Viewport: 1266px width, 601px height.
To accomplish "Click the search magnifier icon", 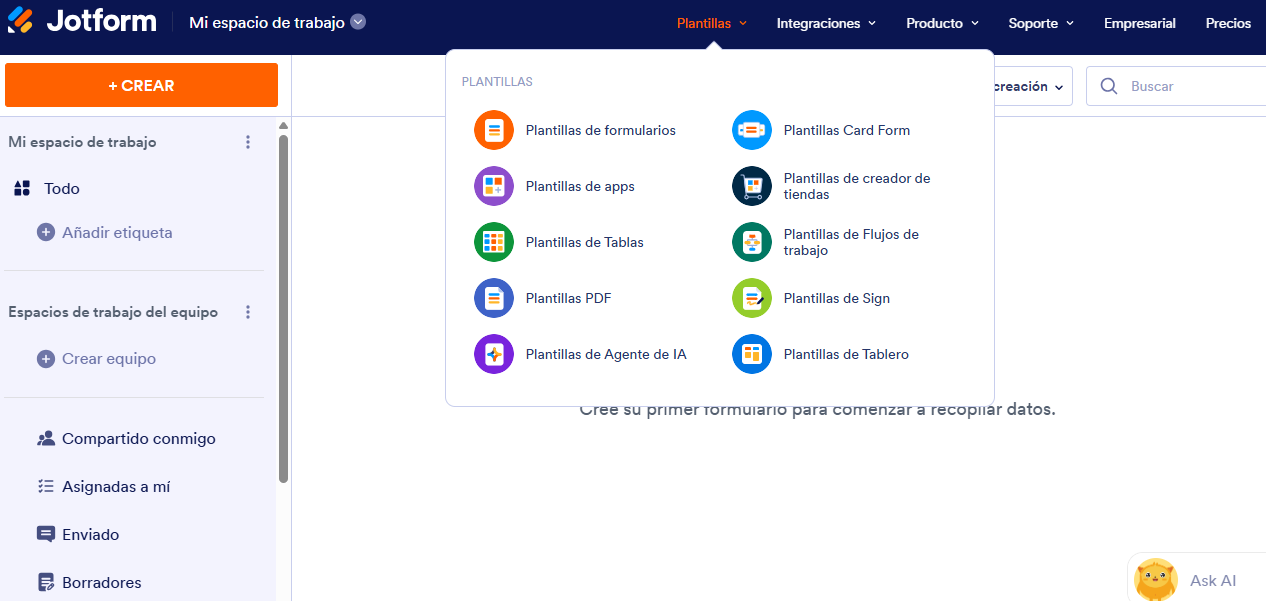I will coord(1109,86).
